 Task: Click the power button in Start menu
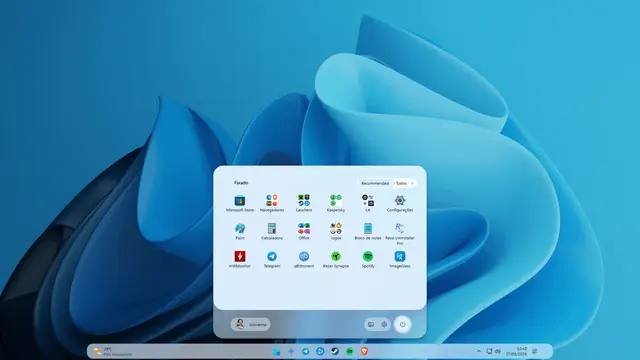click(402, 324)
